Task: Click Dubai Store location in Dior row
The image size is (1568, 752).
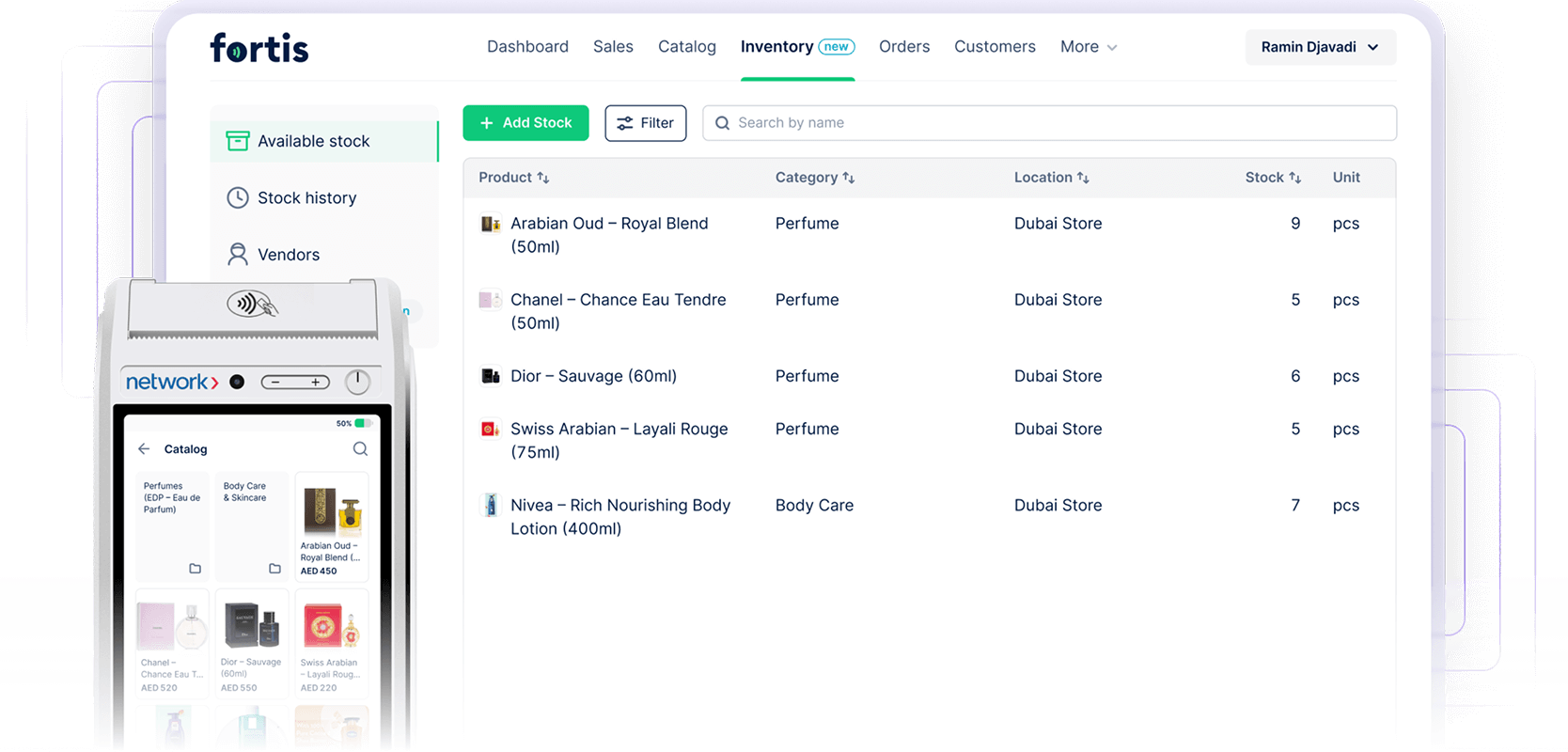Action: [1058, 376]
